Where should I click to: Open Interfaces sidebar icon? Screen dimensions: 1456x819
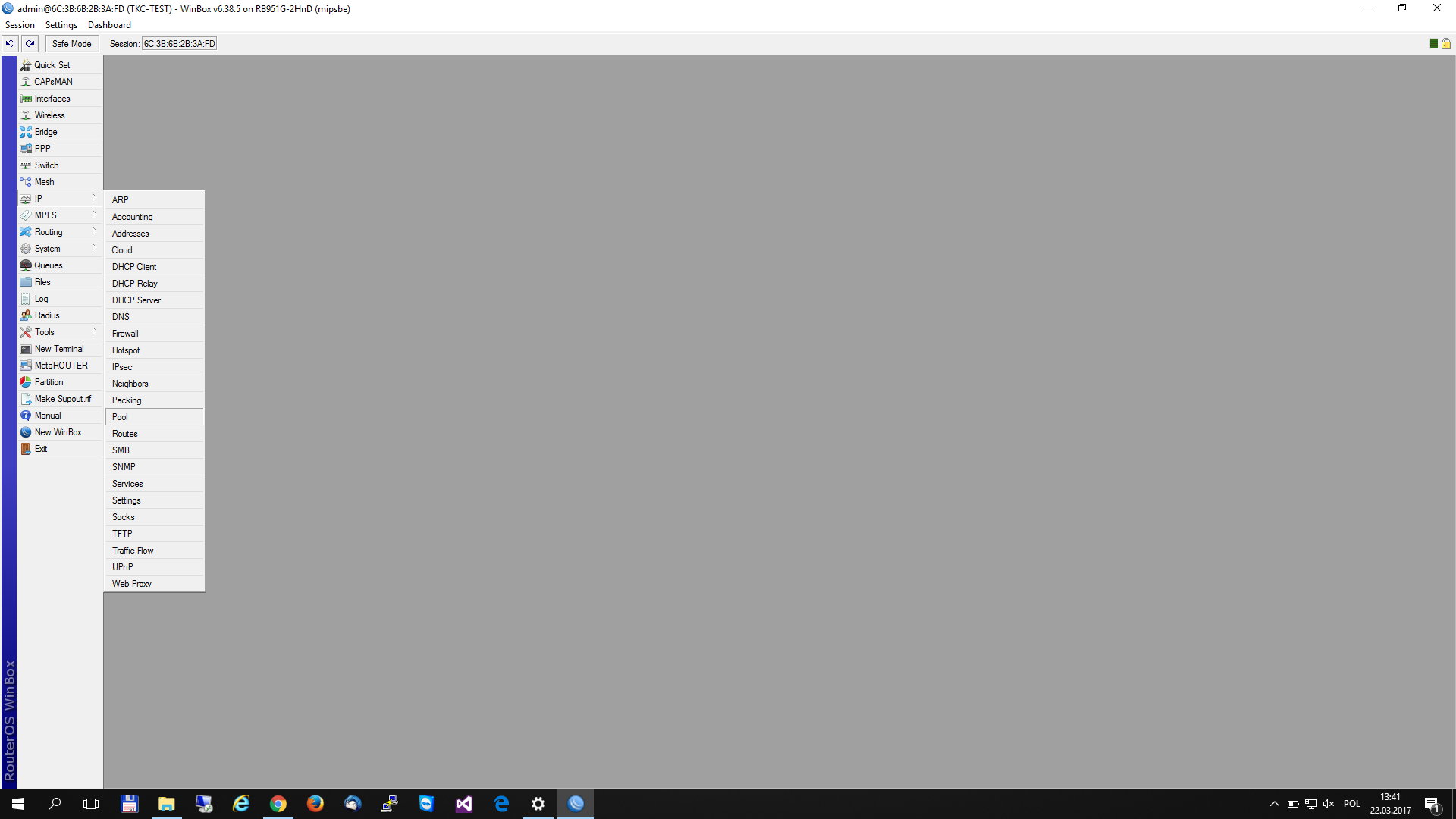26,99
